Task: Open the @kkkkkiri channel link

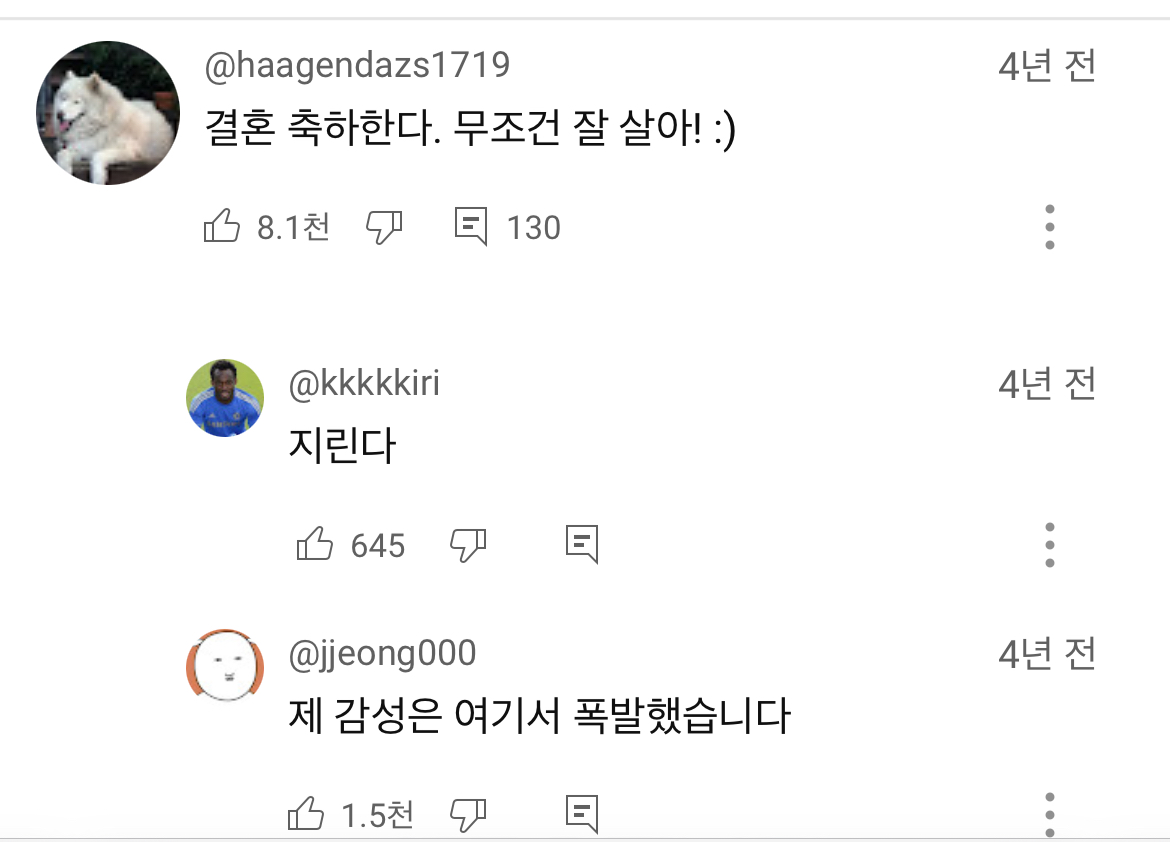Action: pos(364,383)
